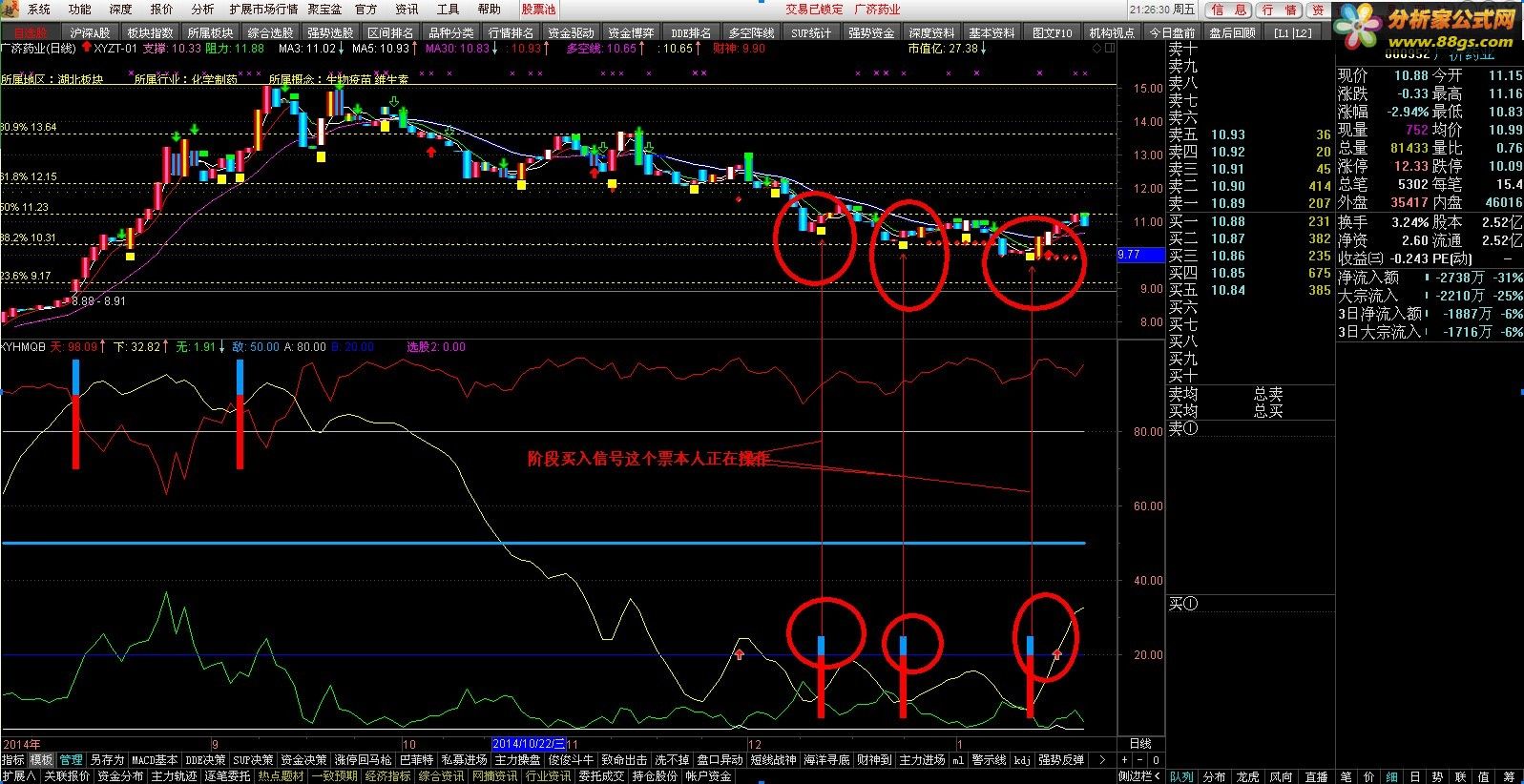1524x784 pixels.
Task: Switch to 笔 detail view
Action: [x=1346, y=776]
